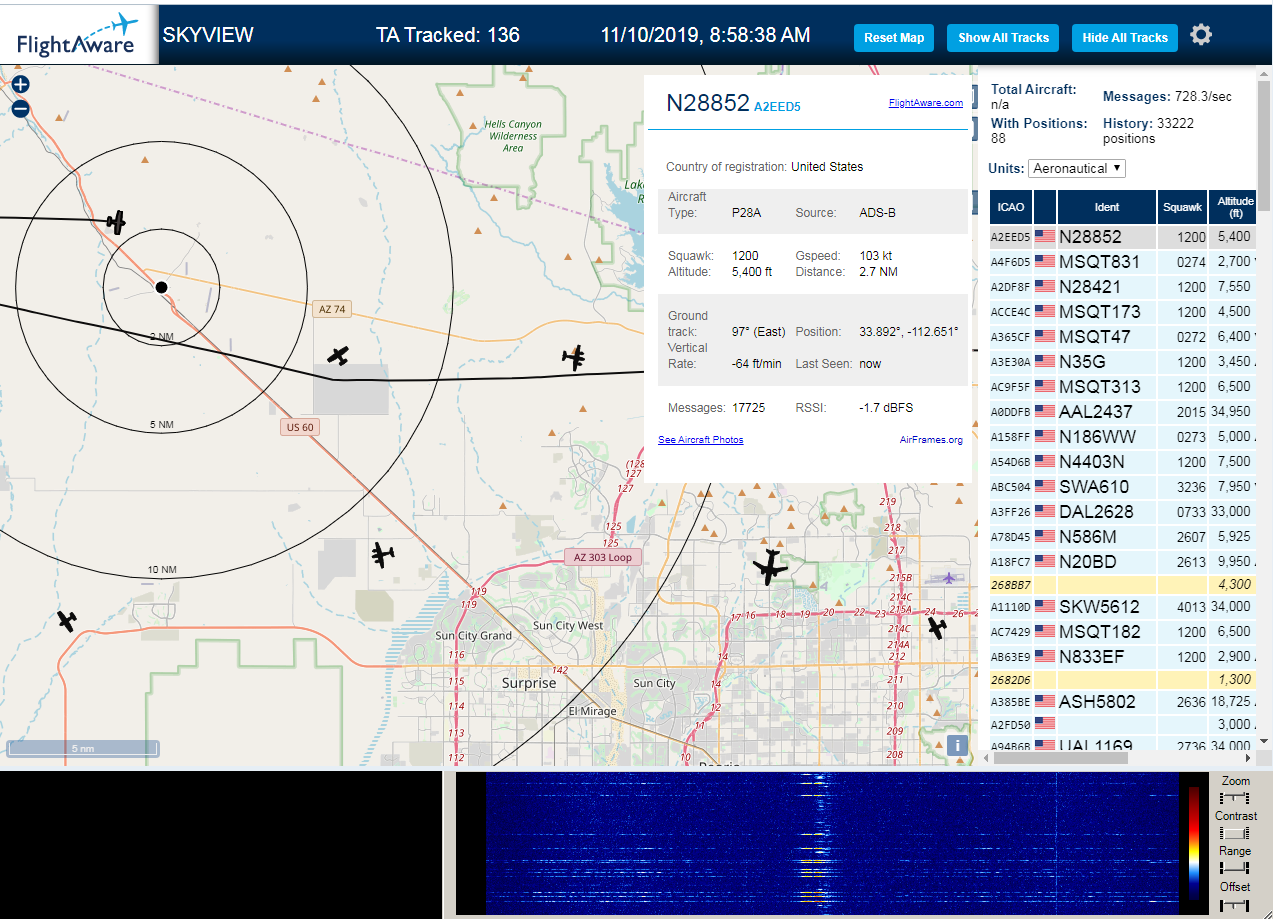Select the N586M row
This screenshot has height=919, width=1273.
[1122, 537]
